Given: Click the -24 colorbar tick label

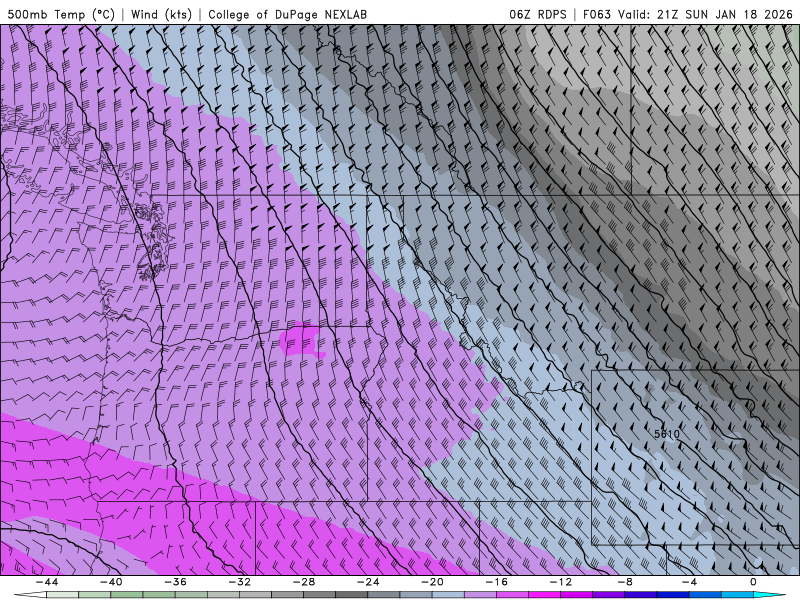Looking at the screenshot, I should 368,582.
